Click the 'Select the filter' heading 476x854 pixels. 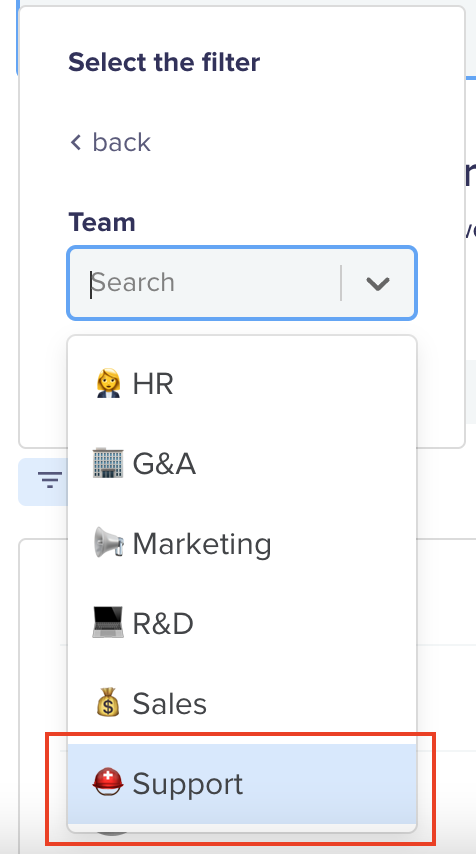pyautogui.click(x=164, y=62)
